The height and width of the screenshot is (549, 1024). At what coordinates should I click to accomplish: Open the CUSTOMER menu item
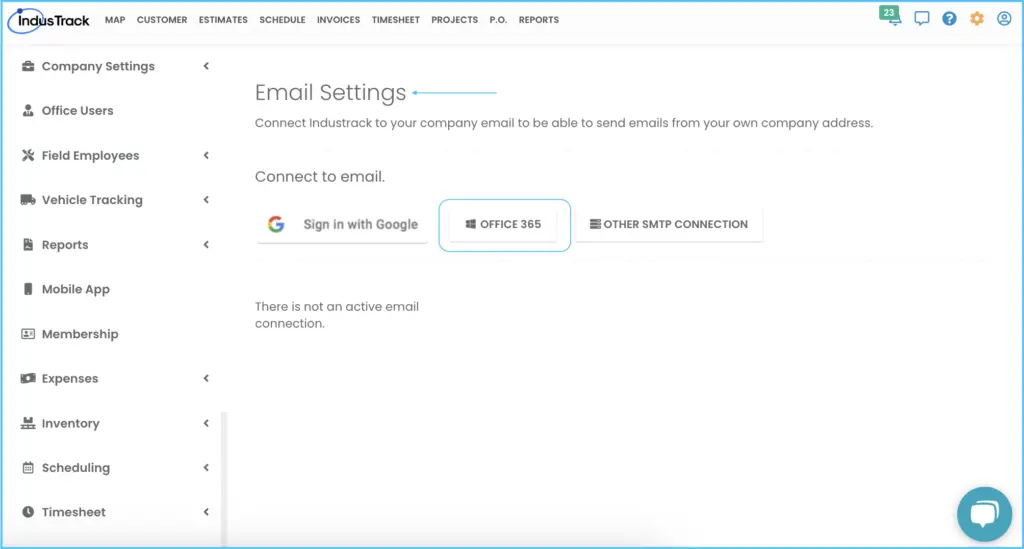click(162, 20)
